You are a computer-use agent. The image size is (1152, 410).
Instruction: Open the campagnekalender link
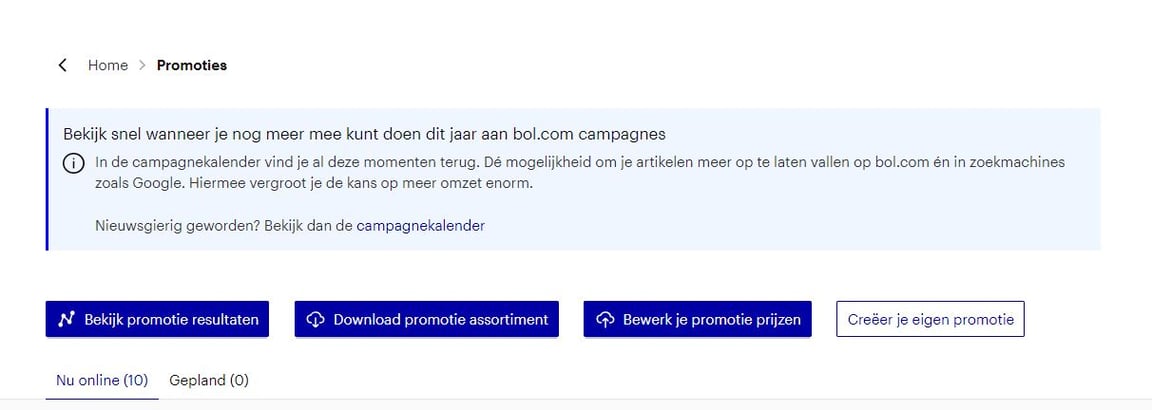click(x=420, y=226)
